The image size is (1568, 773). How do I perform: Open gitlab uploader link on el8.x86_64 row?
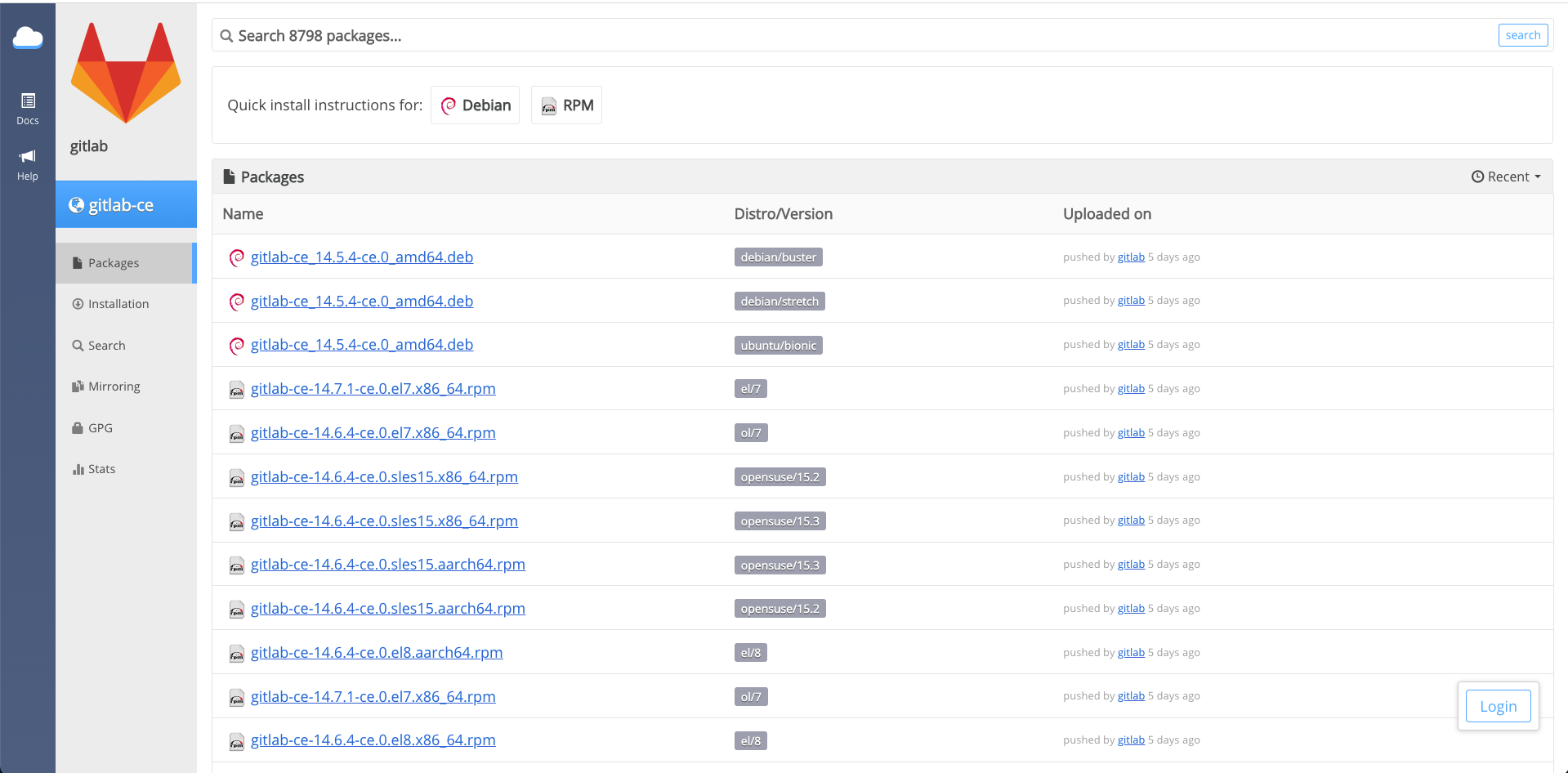1131,740
